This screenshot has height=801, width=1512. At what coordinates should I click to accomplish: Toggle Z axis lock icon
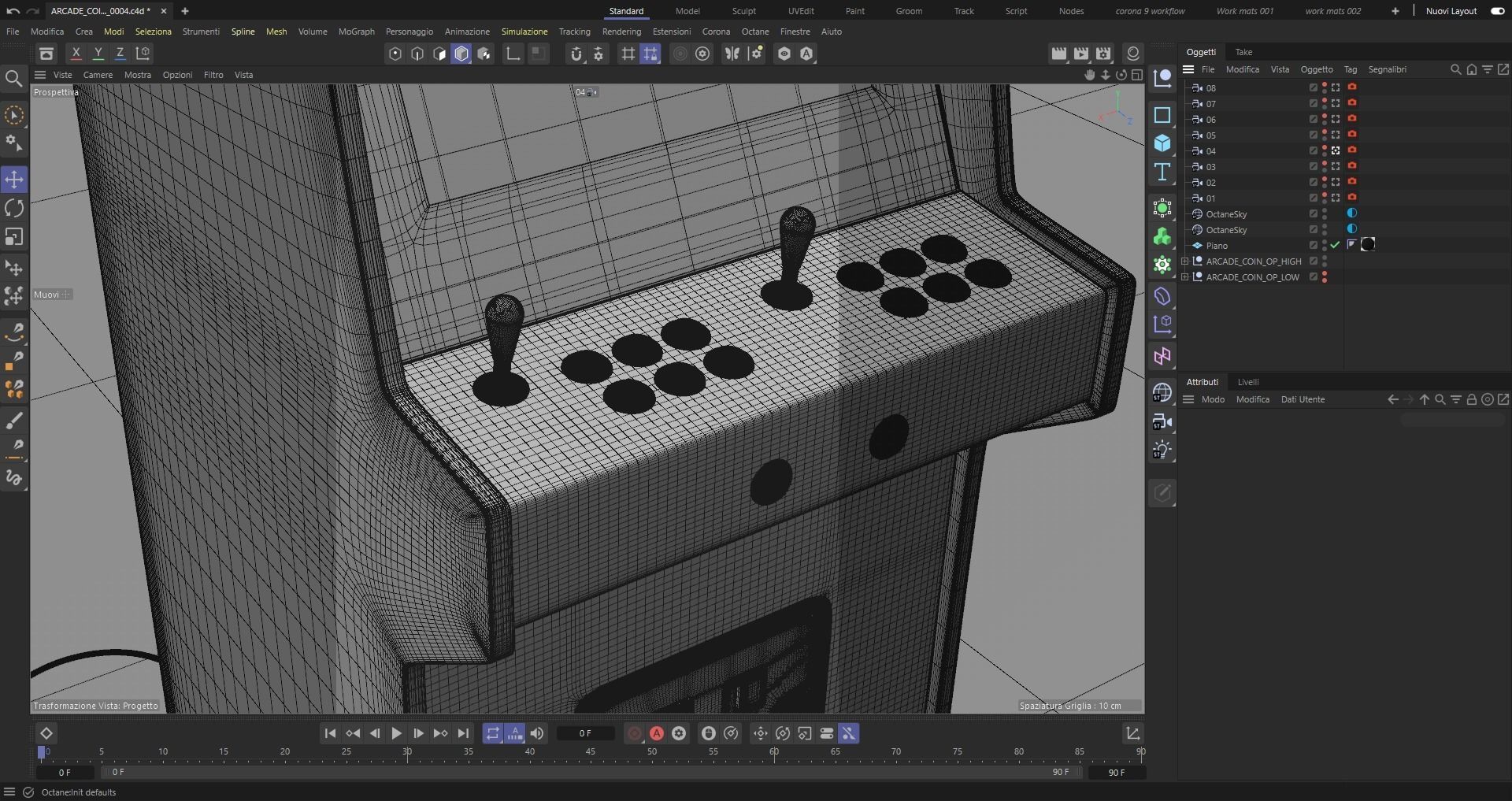click(x=120, y=54)
